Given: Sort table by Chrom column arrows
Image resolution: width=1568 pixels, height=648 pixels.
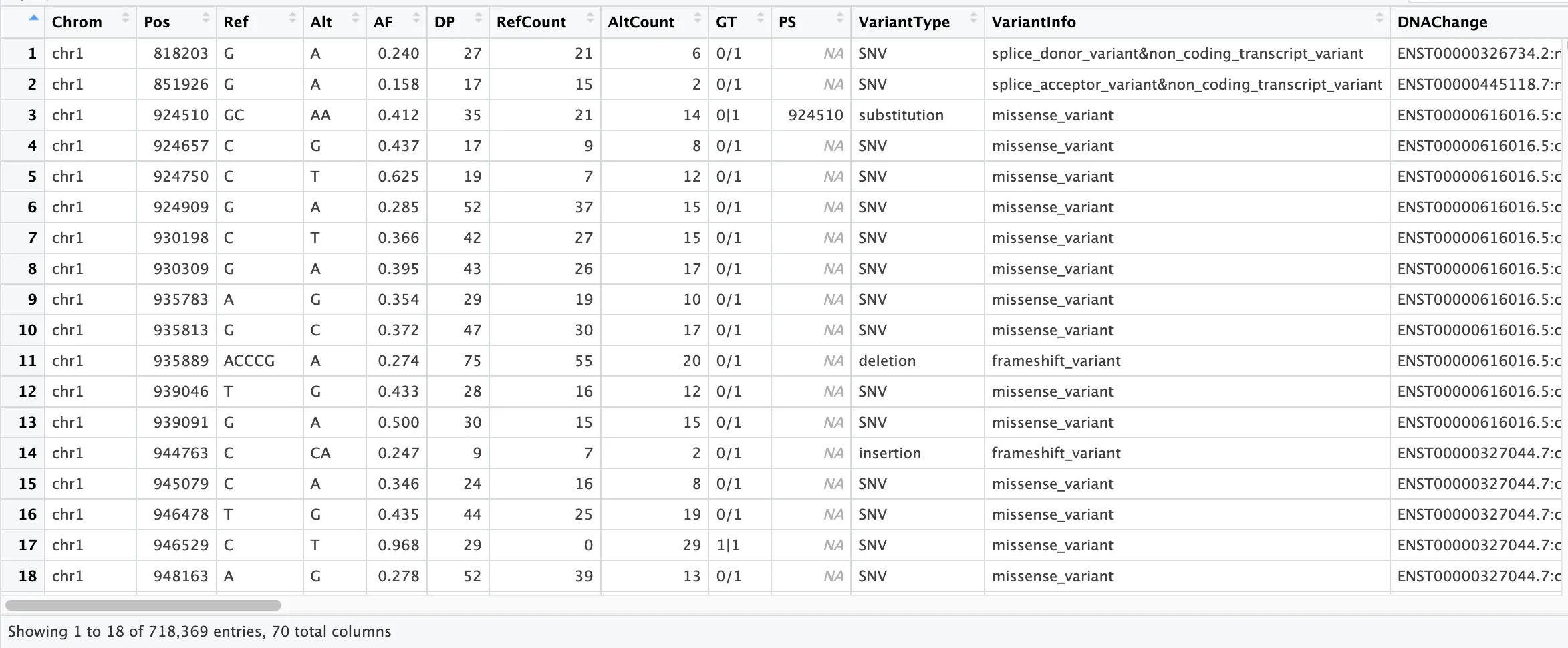Looking at the screenshot, I should click(125, 19).
